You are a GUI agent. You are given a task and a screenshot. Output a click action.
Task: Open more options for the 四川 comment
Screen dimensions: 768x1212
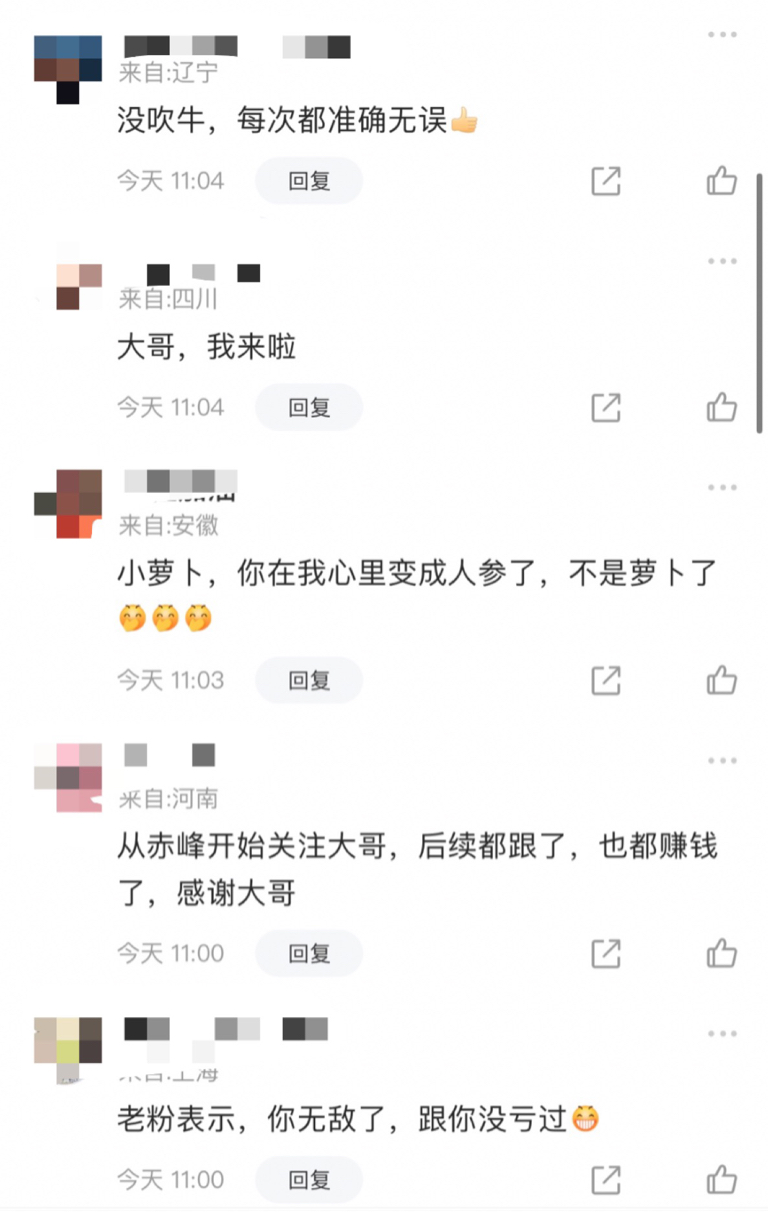coord(722,261)
